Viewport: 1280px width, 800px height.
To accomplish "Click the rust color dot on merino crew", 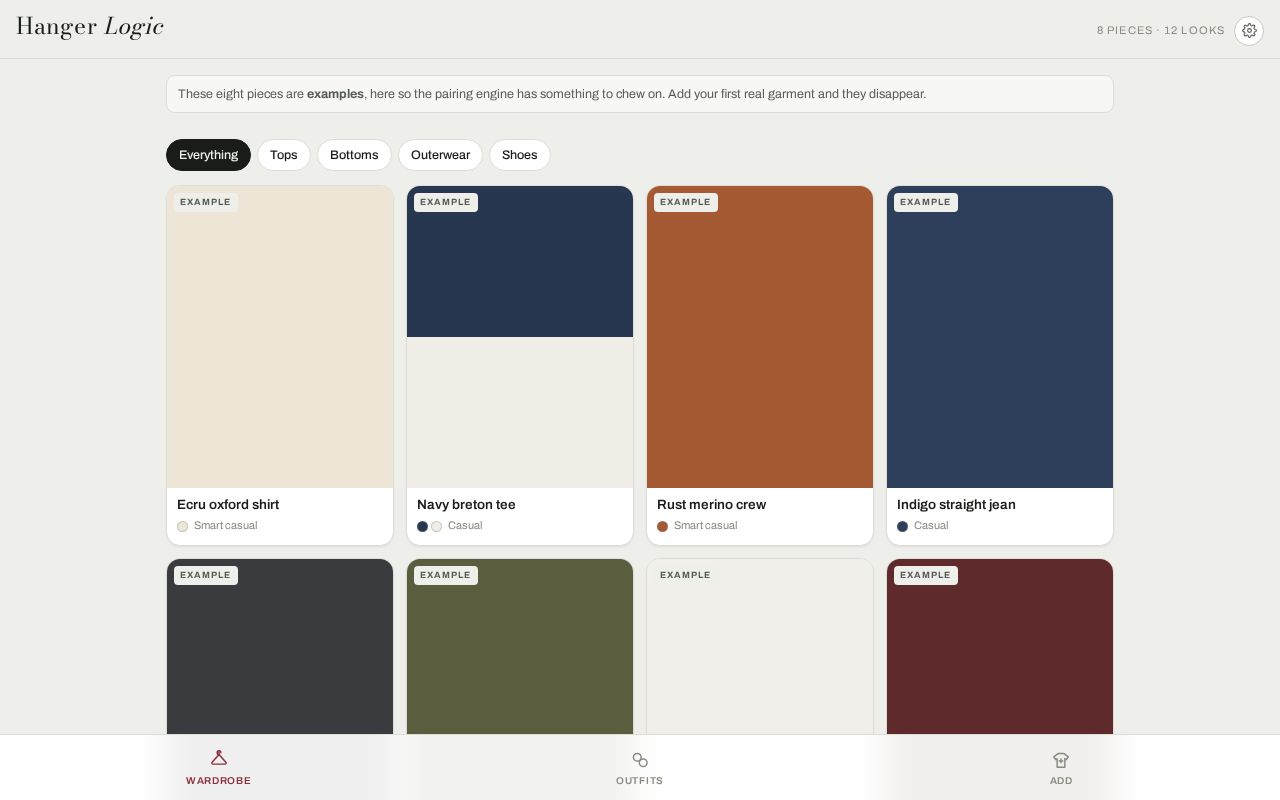I will point(662,526).
